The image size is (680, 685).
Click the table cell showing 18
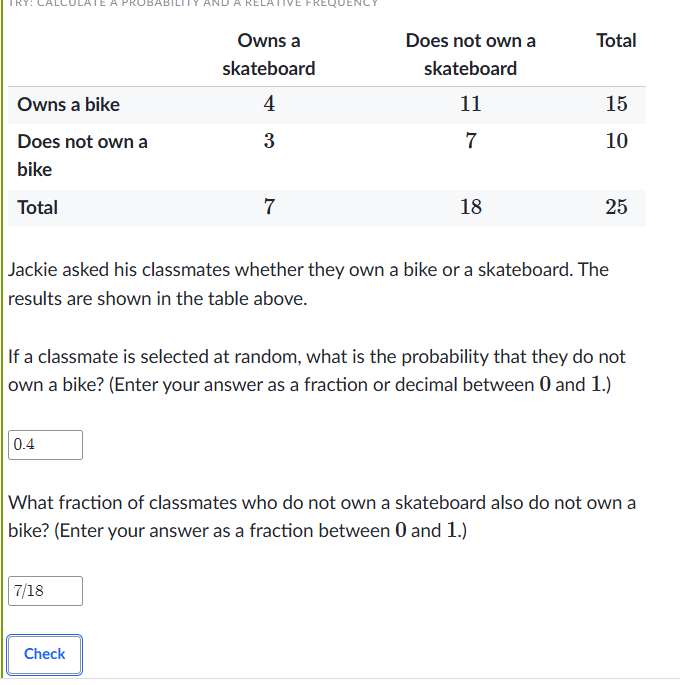(471, 207)
